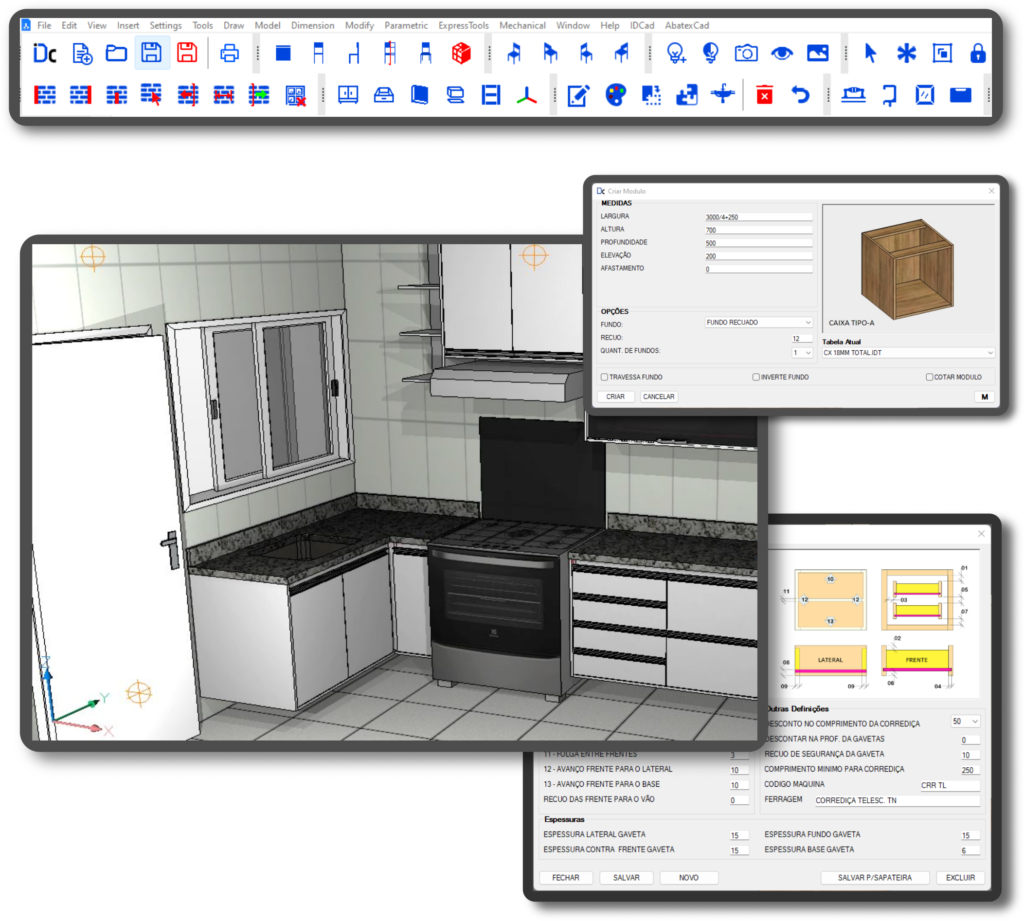Click the SALVAR button
Viewport: 1024px width, 921px height.
tap(626, 878)
